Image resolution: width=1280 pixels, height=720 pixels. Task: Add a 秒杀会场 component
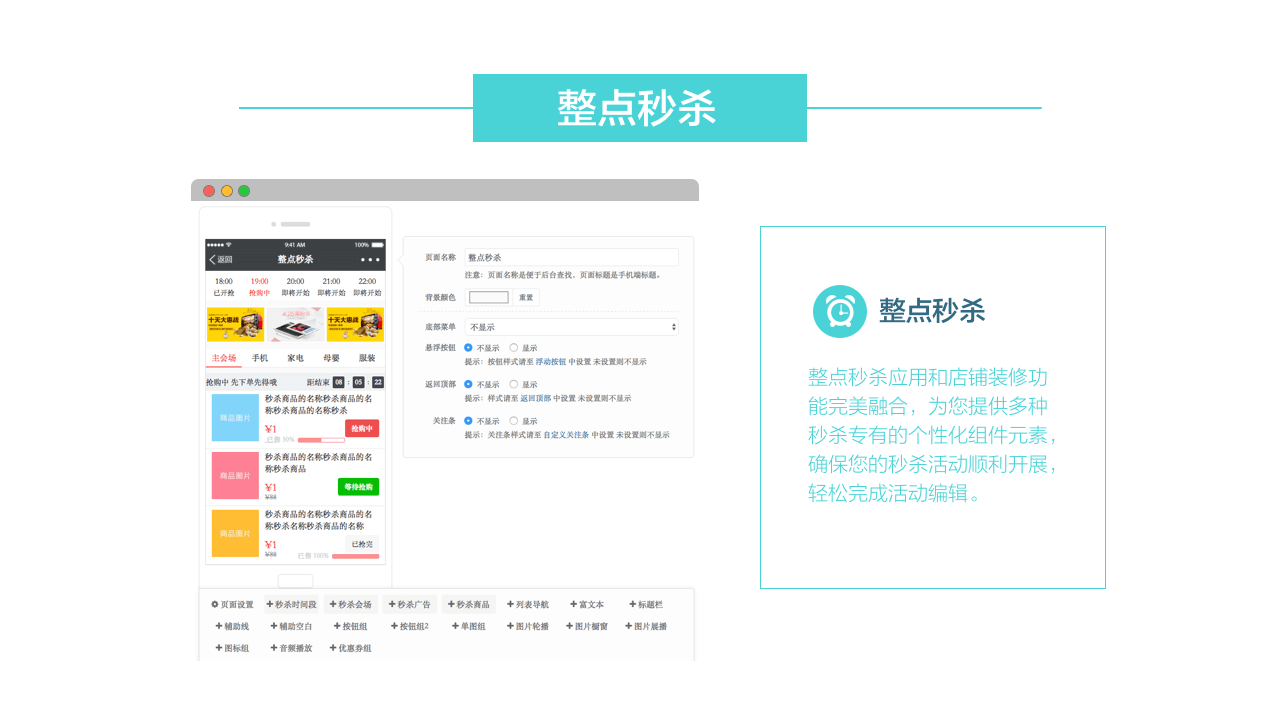tap(350, 605)
